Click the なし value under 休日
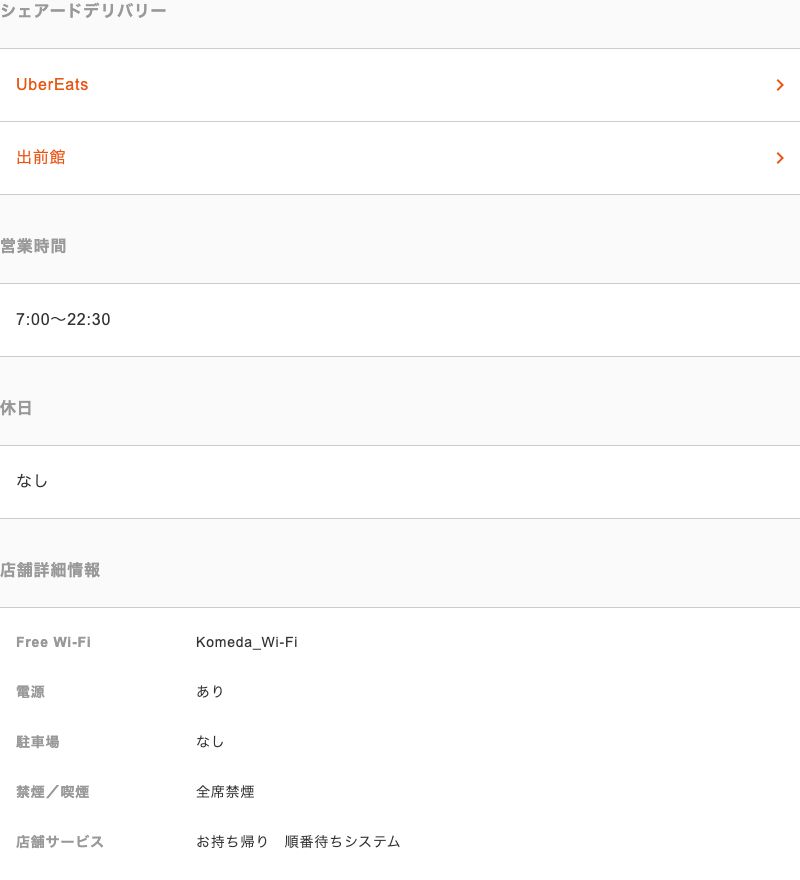 (x=32, y=481)
